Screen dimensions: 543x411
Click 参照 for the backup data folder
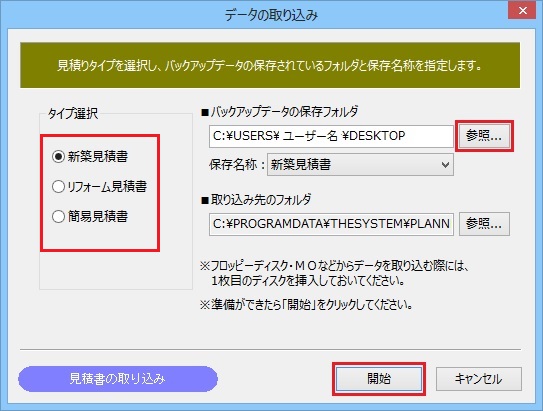coord(484,136)
